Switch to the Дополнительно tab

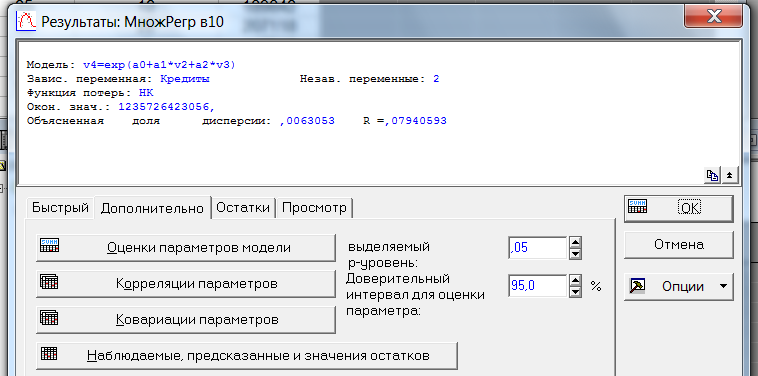[152, 208]
